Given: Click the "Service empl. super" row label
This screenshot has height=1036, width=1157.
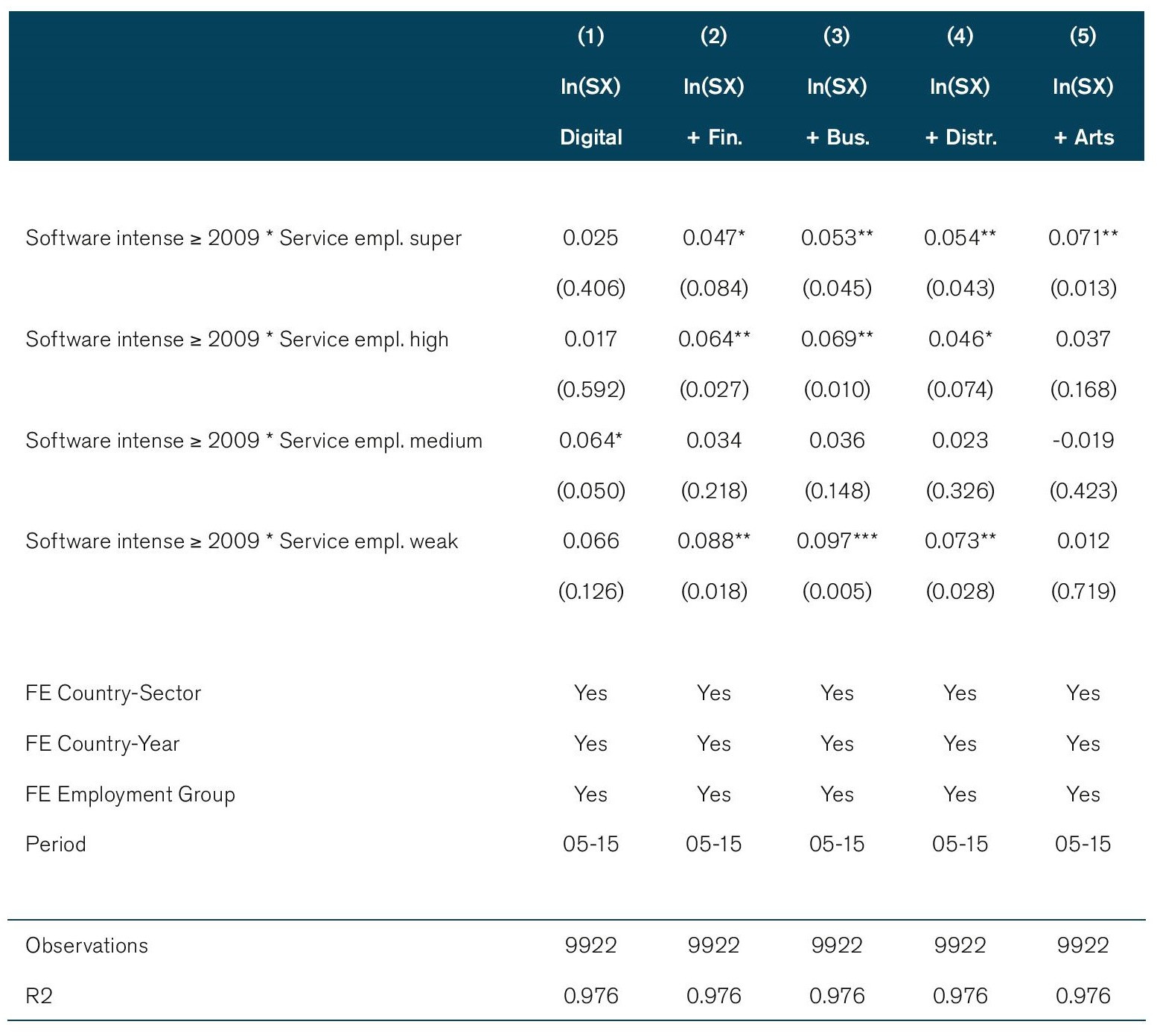Looking at the screenshot, I should 243,238.
